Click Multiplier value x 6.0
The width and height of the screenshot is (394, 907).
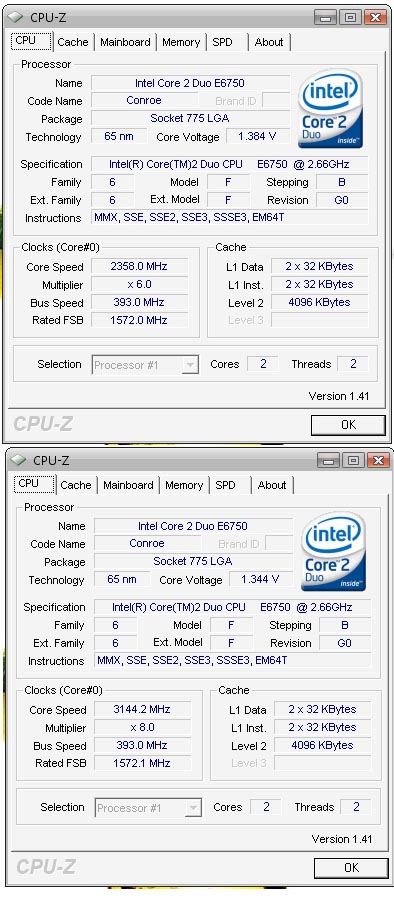[x=139, y=285]
